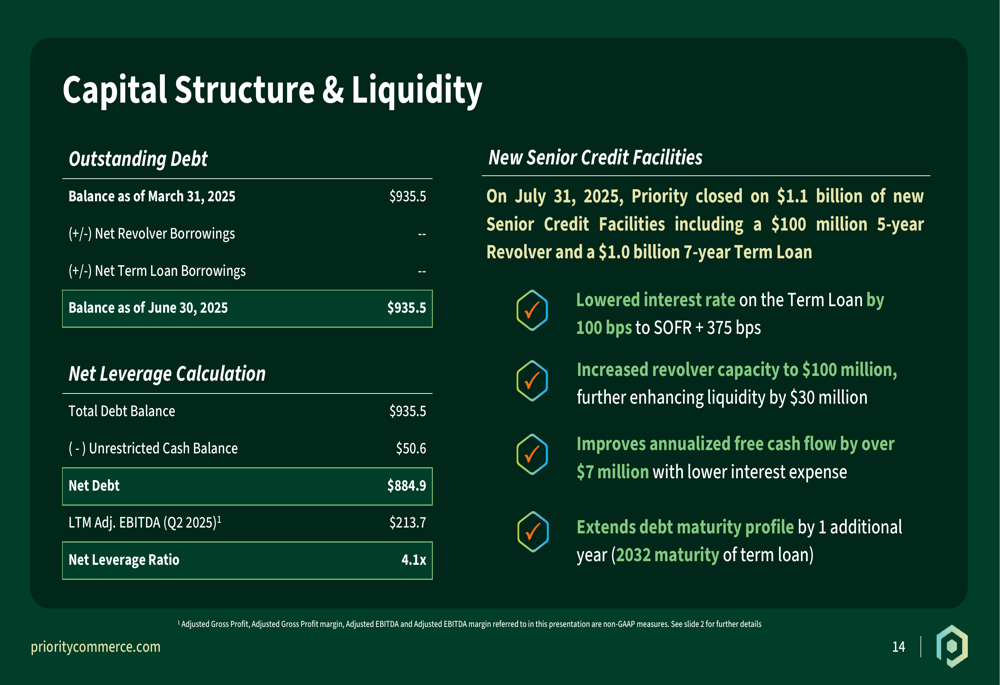Click the checkmark icon beside Improves annualized free cash flow
The height and width of the screenshot is (685, 1000).
532,455
